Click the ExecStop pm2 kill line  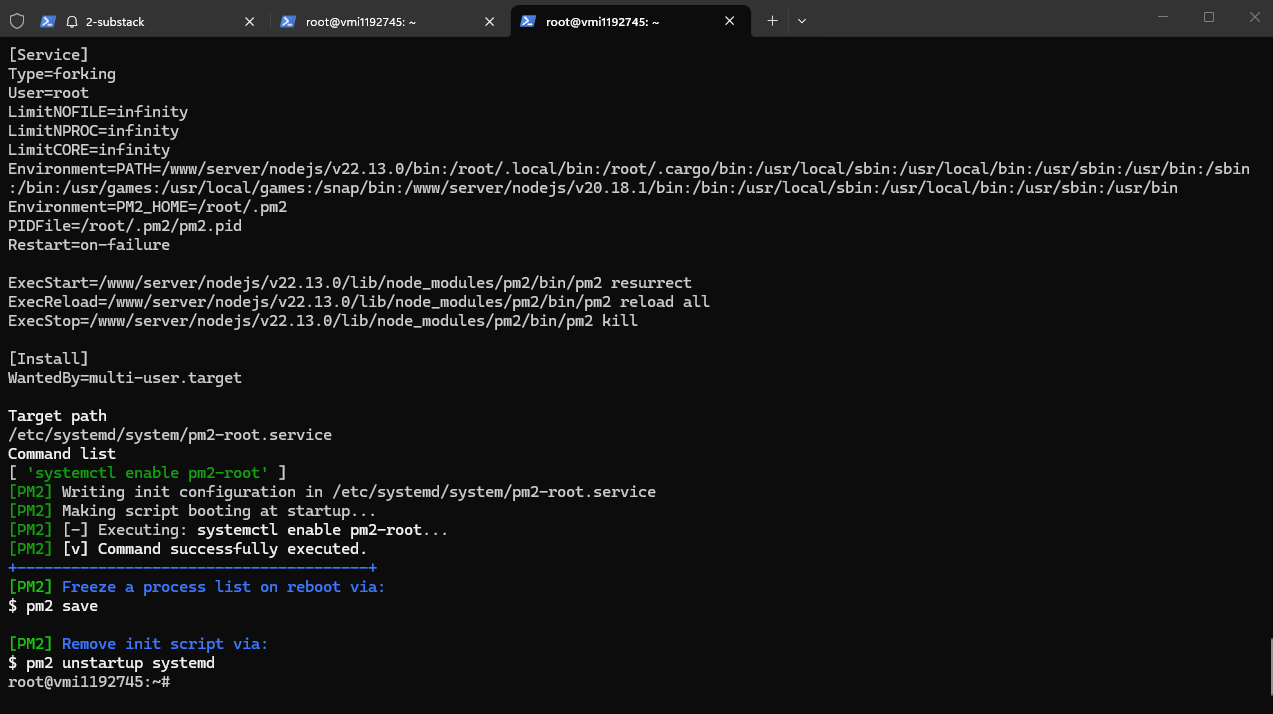tap(323, 321)
